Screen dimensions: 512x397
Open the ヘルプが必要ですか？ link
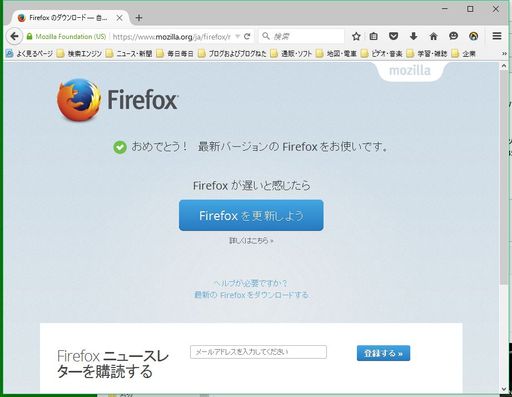[x=250, y=283]
